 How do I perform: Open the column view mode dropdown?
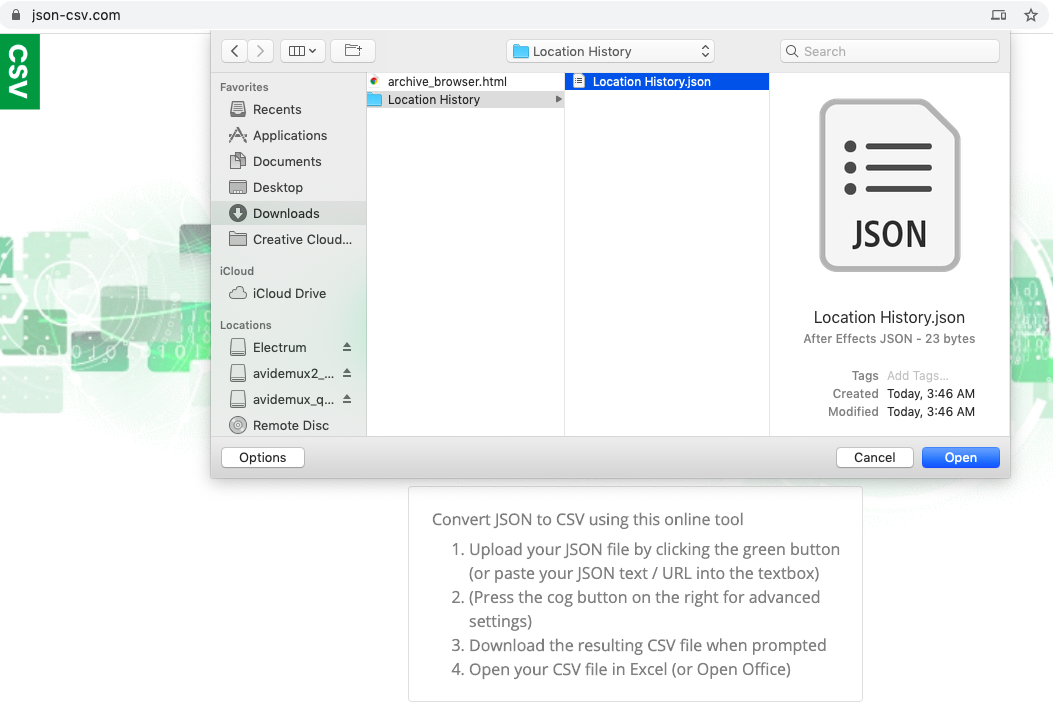[302, 51]
